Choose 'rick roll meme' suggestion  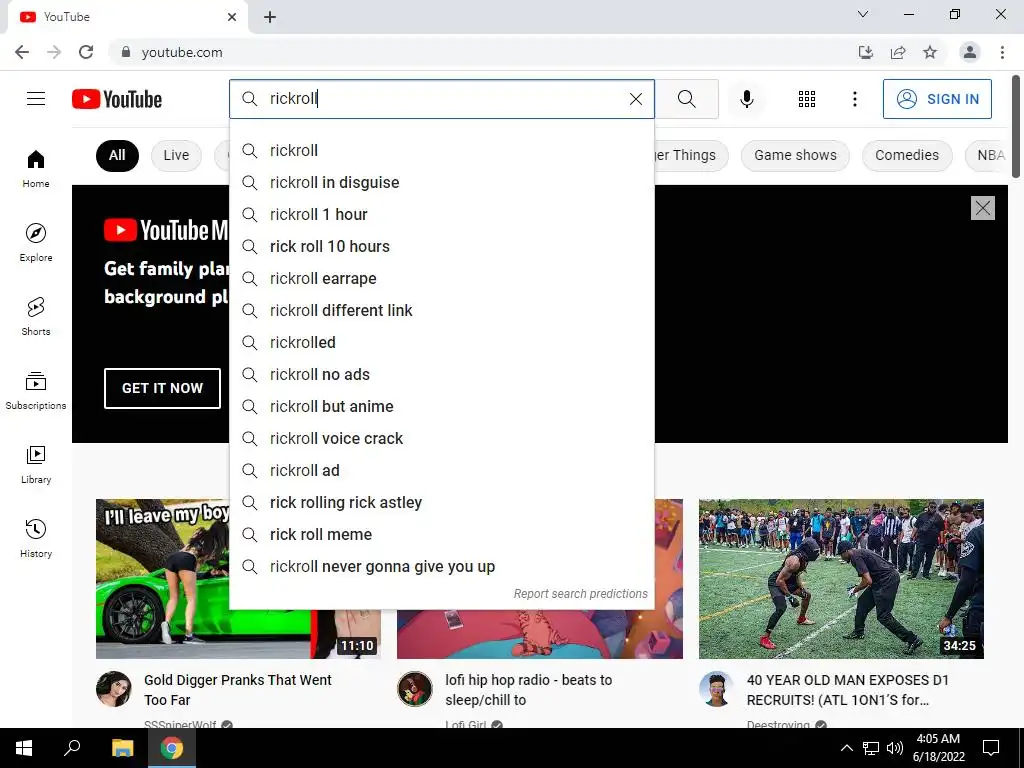(441, 534)
